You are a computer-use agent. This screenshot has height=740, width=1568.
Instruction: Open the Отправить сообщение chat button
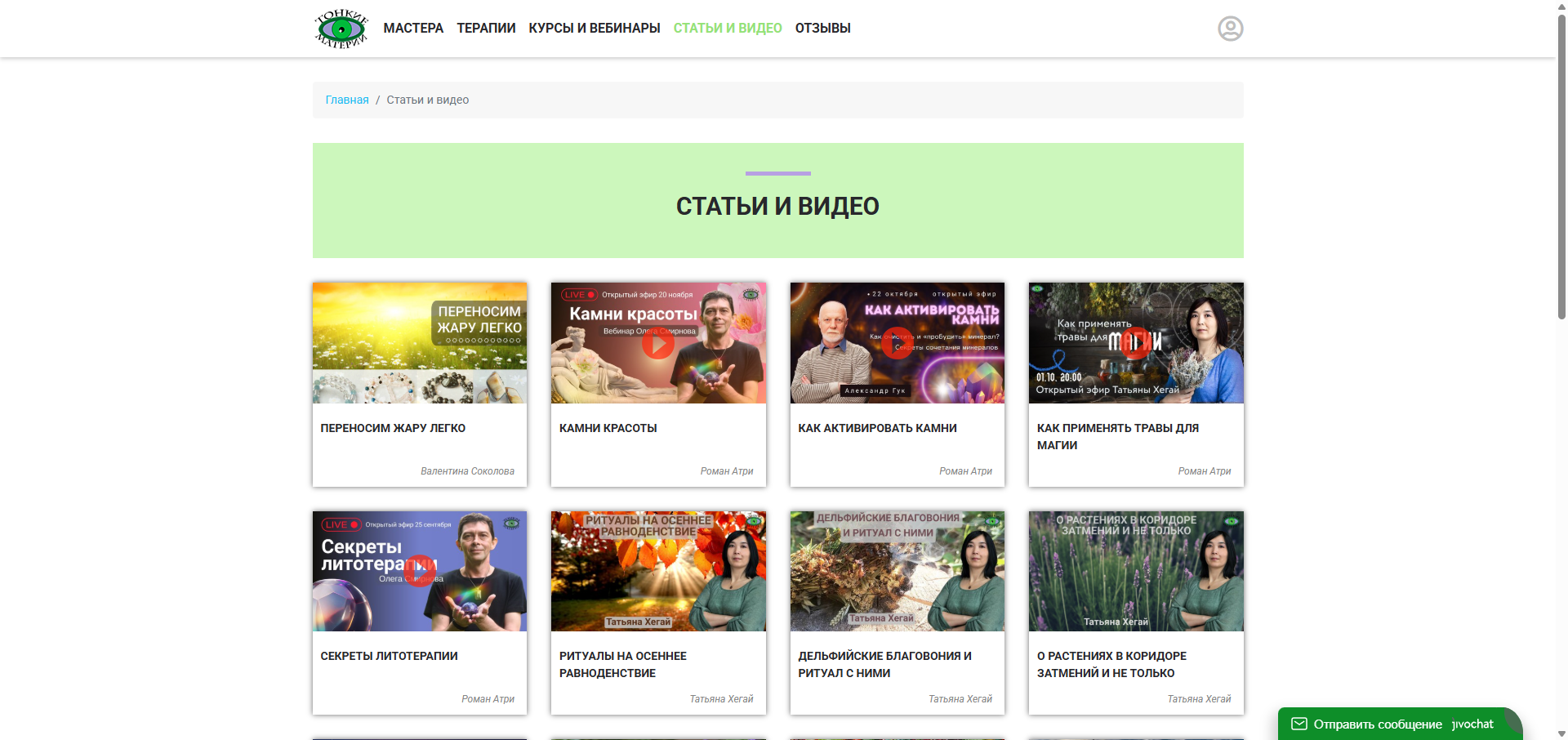[x=1400, y=724]
